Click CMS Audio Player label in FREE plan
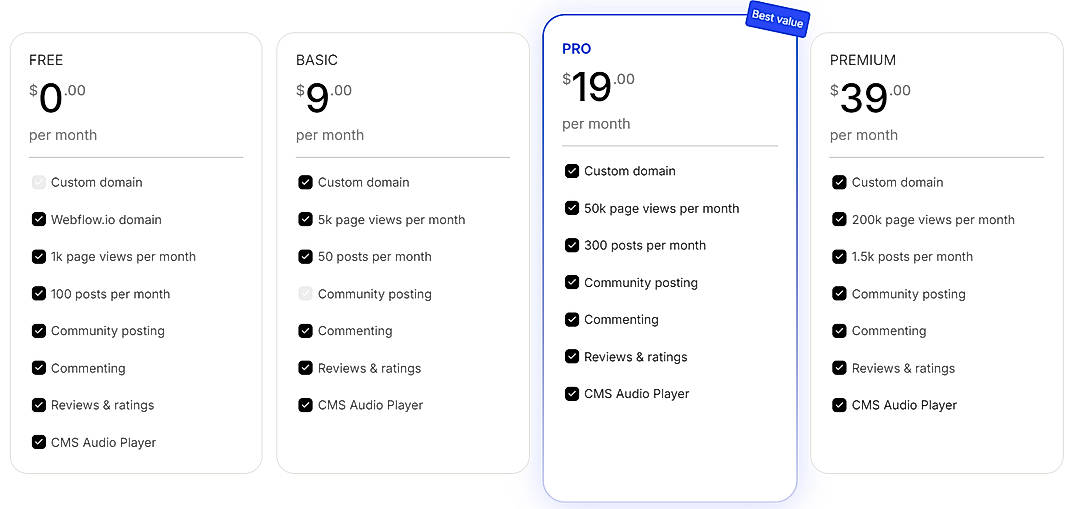This screenshot has height=509, width=1070. 104,442
